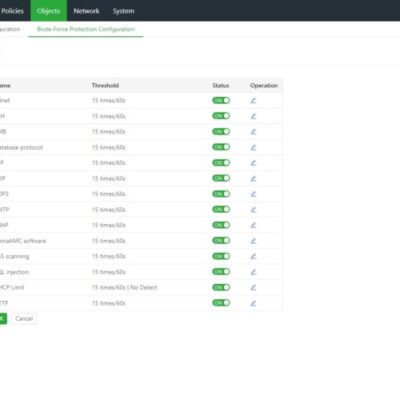Go to the Network menu
The image size is (400, 400).
pos(86,11)
